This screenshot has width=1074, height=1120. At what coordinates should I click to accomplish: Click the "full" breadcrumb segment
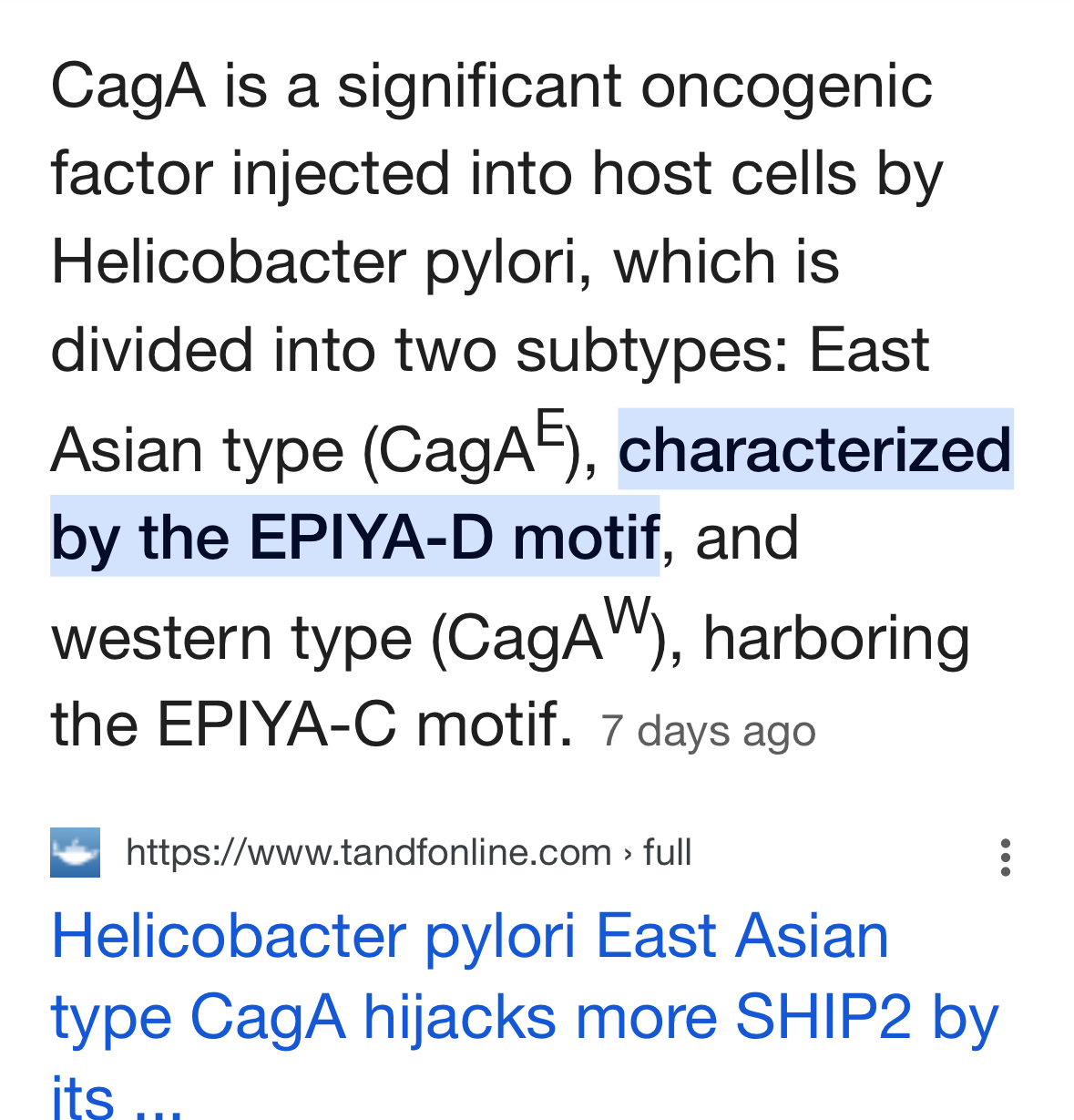[x=667, y=852]
